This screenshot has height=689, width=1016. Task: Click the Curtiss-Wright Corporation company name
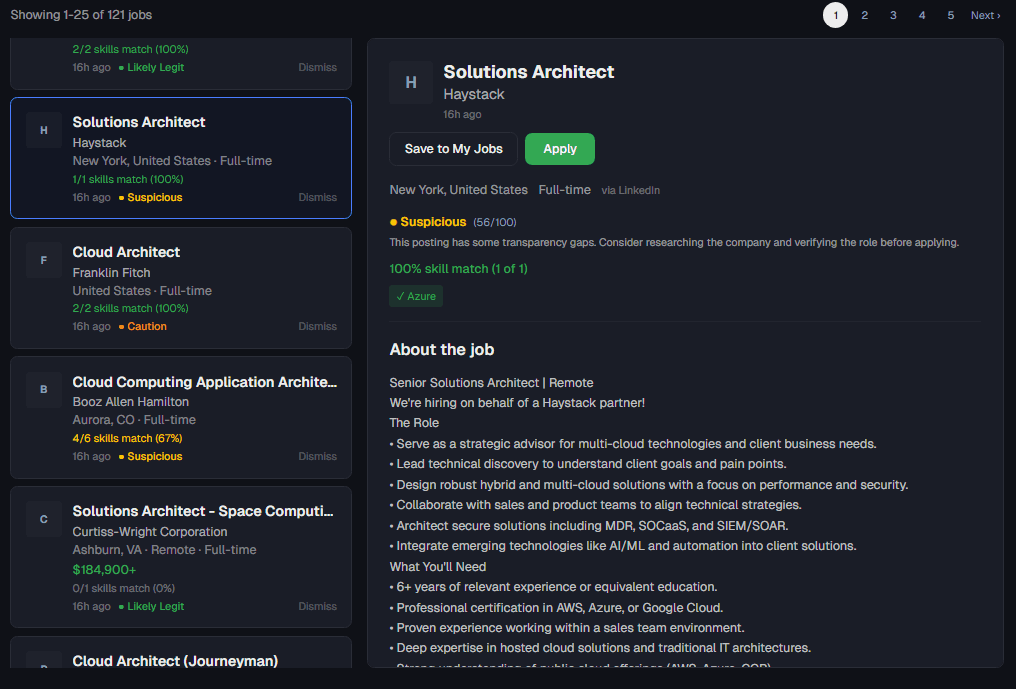[150, 531]
